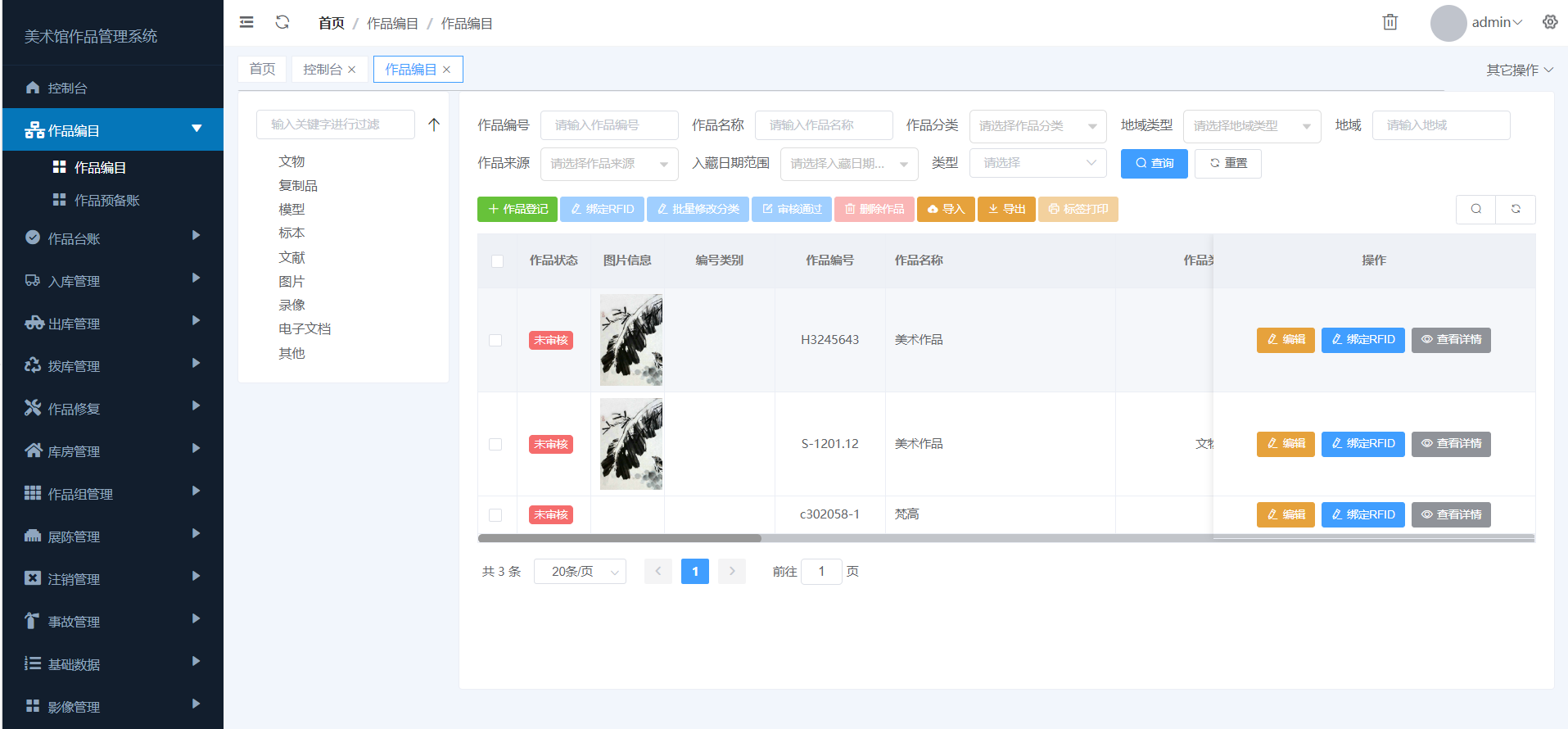1568x729 pixels.
Task: Click the hamburger menu collapse icon
Action: click(246, 22)
